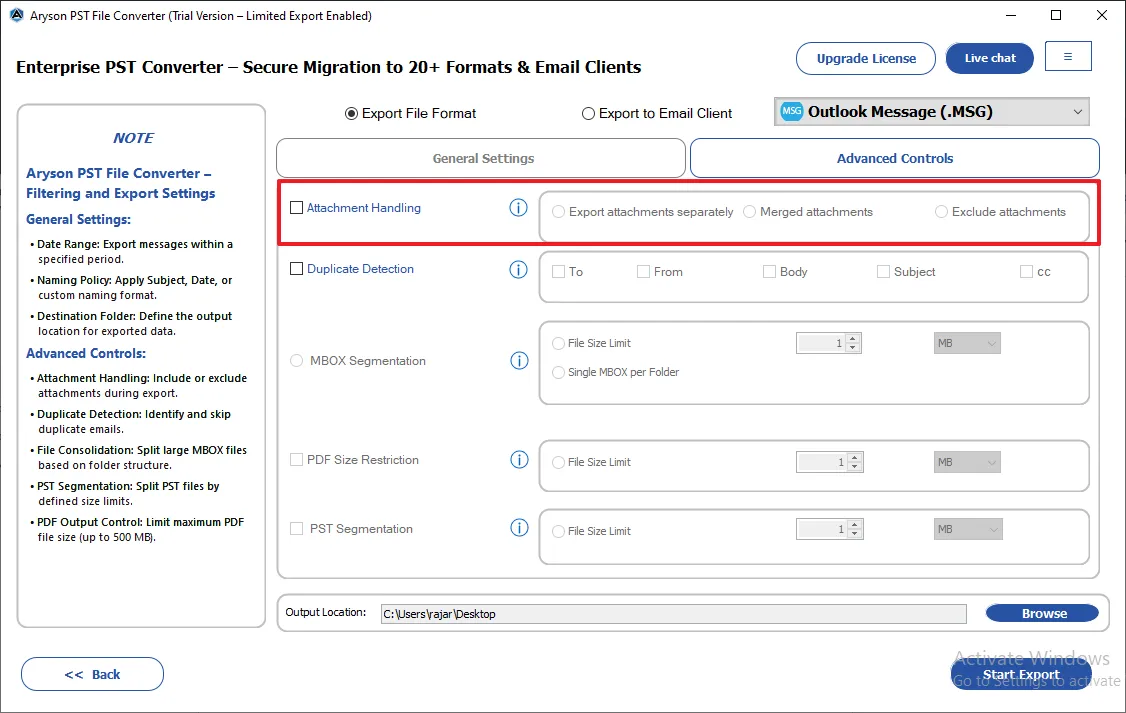Increase PST file size limit spinner

tap(855, 525)
